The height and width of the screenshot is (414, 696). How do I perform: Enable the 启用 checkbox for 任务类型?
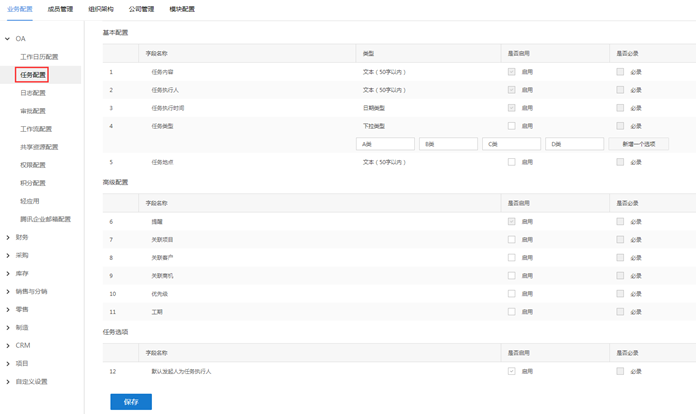[511, 126]
